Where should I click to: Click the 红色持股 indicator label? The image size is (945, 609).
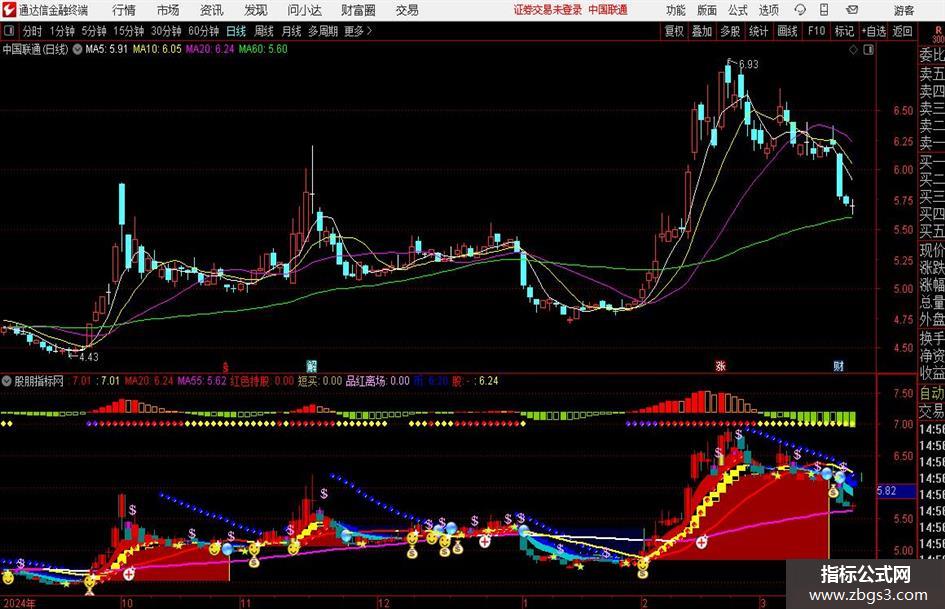point(250,381)
